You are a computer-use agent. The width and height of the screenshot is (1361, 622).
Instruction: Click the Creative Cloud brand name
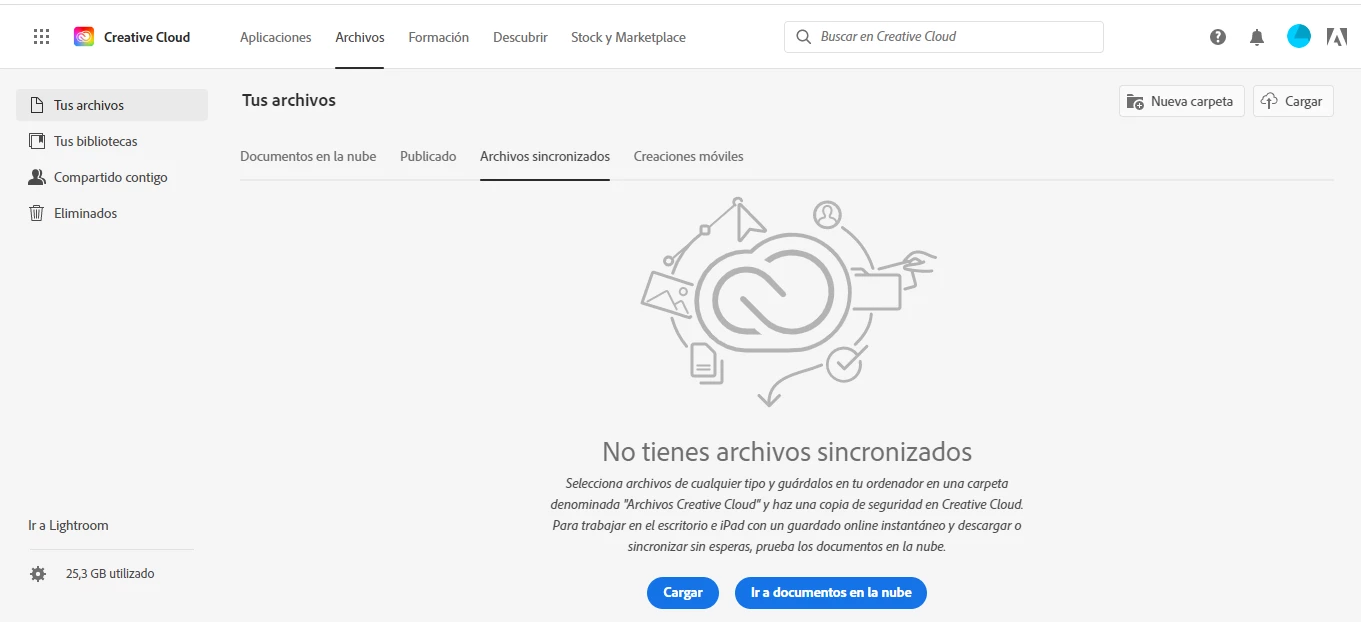click(x=147, y=37)
